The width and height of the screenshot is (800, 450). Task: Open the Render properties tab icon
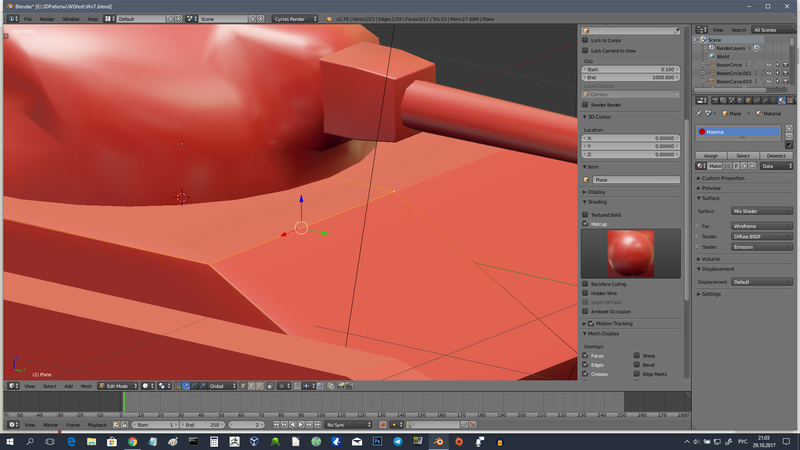[x=715, y=101]
